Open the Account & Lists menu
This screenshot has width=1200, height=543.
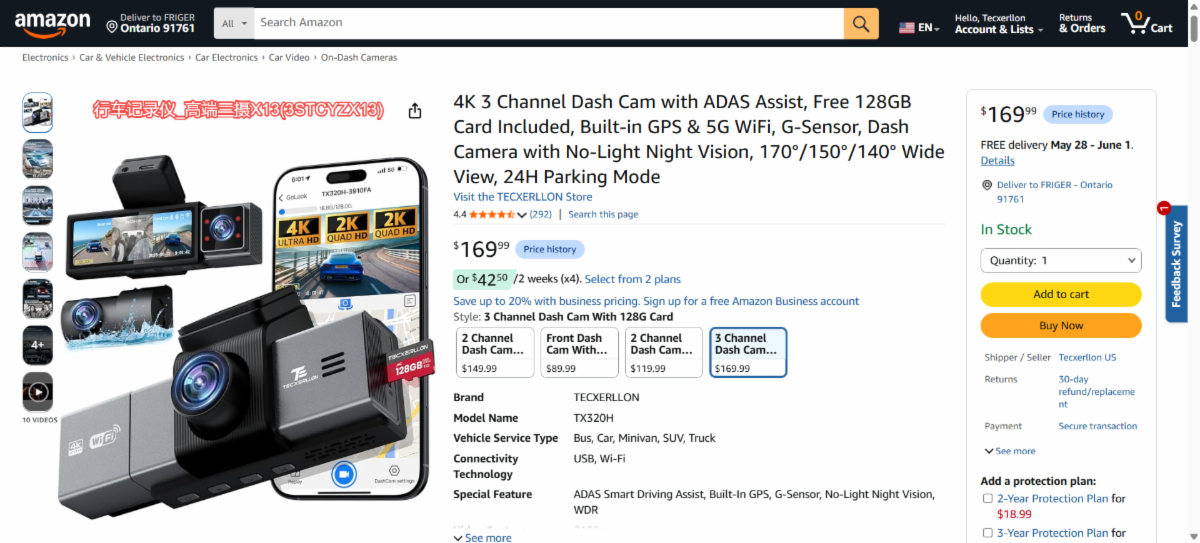pos(999,30)
